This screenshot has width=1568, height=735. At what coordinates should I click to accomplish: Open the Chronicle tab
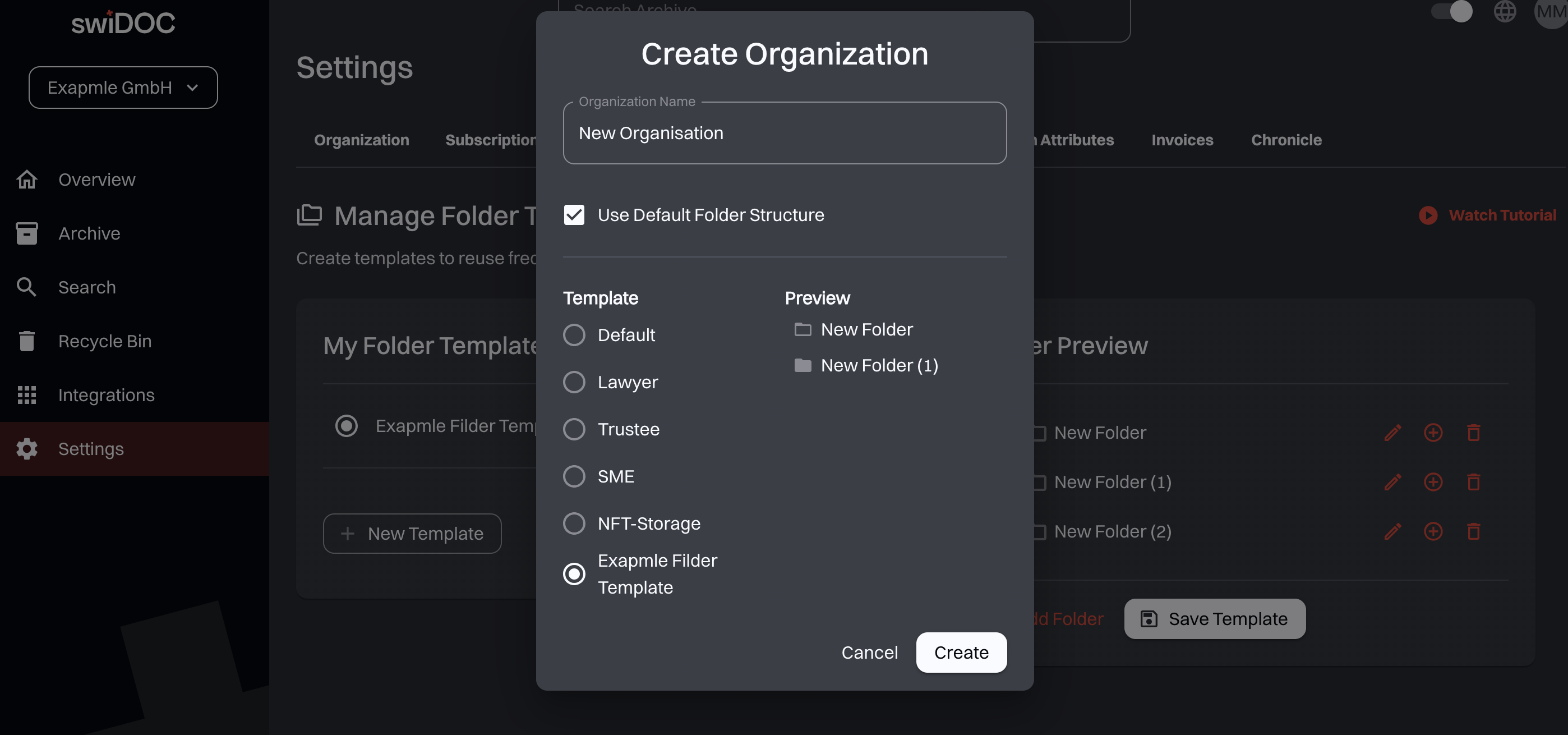[x=1286, y=140]
